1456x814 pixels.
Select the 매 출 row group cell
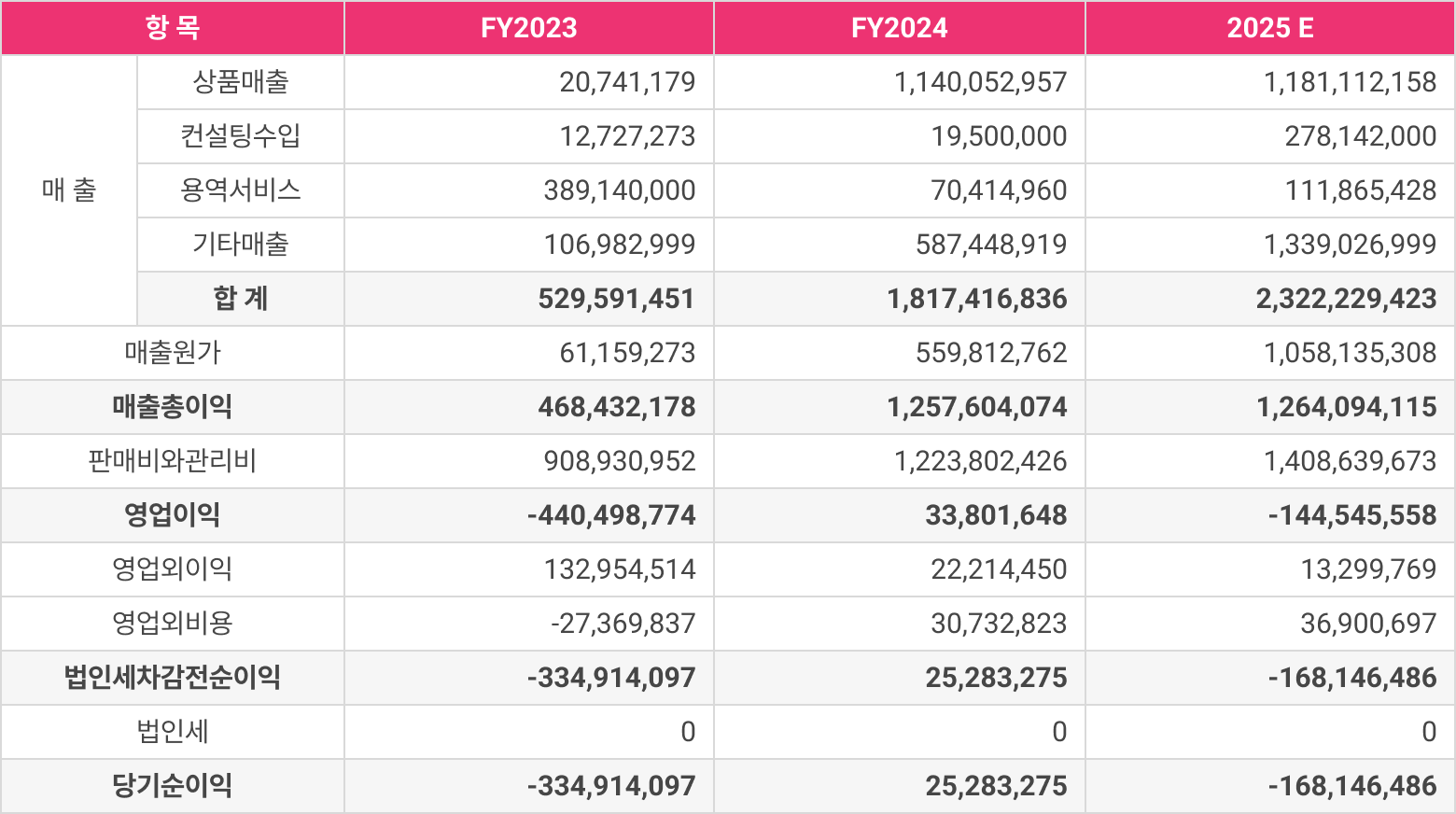point(69,190)
